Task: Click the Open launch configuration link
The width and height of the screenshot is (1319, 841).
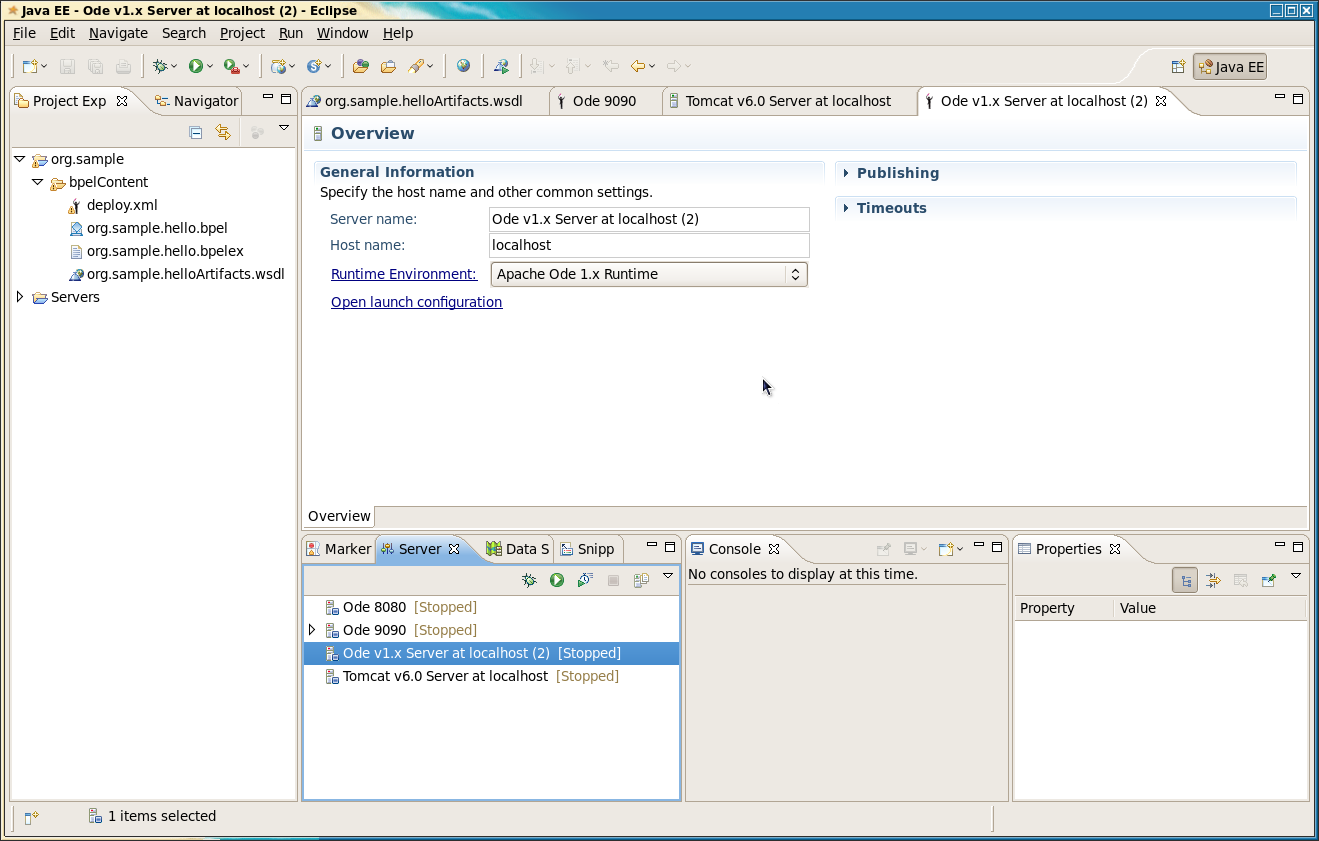Action: pyautogui.click(x=416, y=302)
